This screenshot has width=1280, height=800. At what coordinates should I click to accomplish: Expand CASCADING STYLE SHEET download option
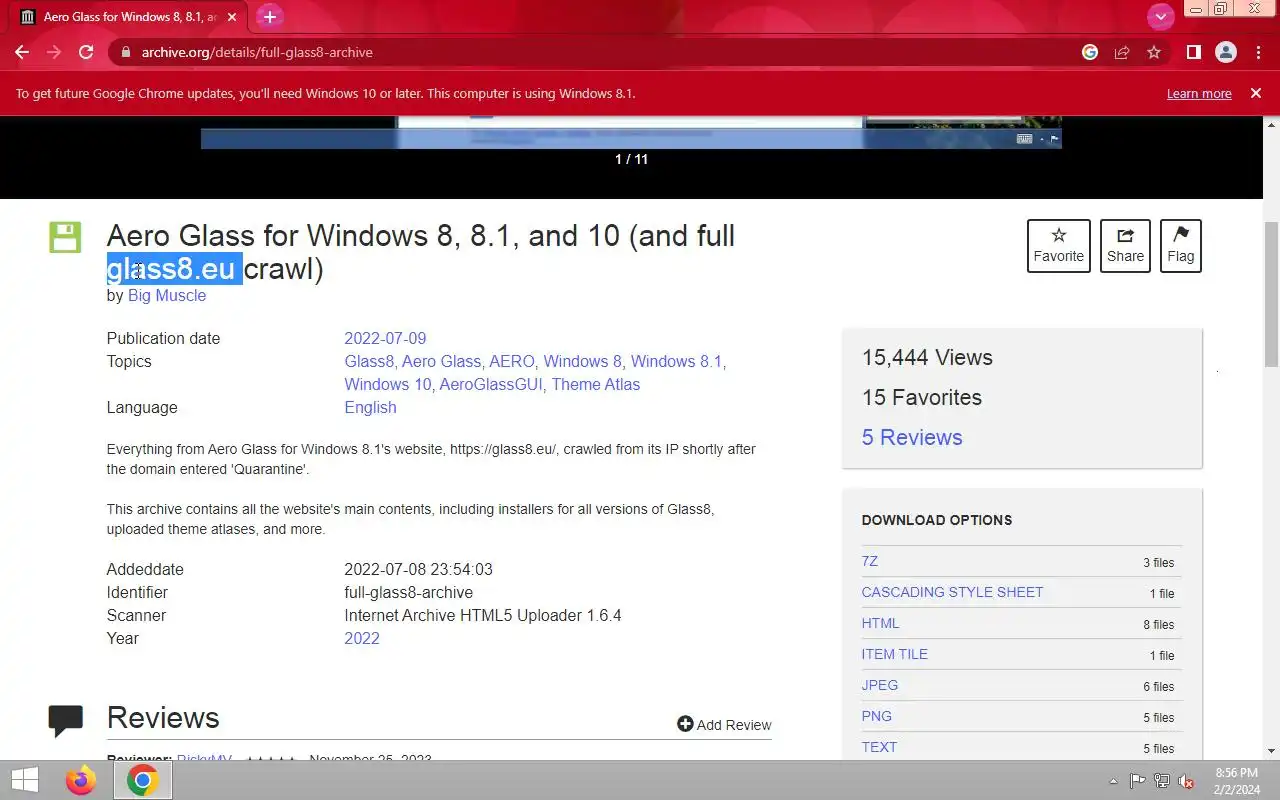[x=952, y=592]
